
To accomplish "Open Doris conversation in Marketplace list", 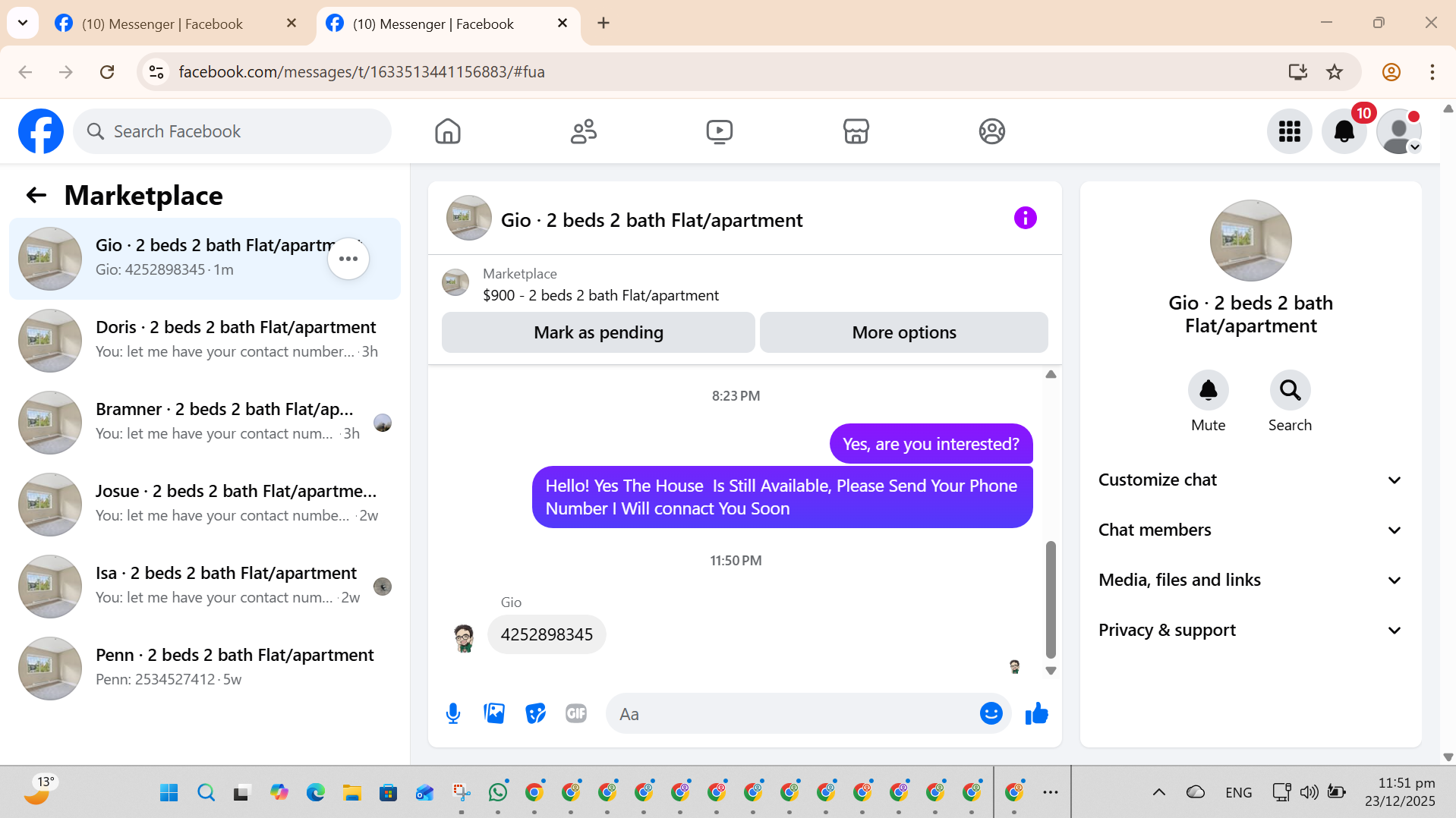I will [x=205, y=341].
